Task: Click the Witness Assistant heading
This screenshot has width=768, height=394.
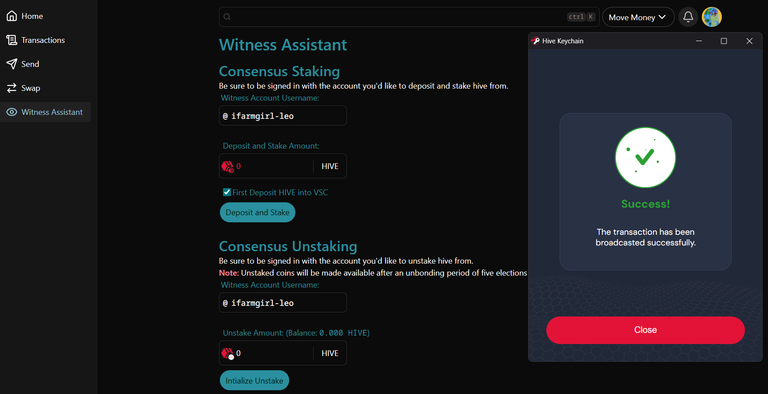Action: coord(283,45)
